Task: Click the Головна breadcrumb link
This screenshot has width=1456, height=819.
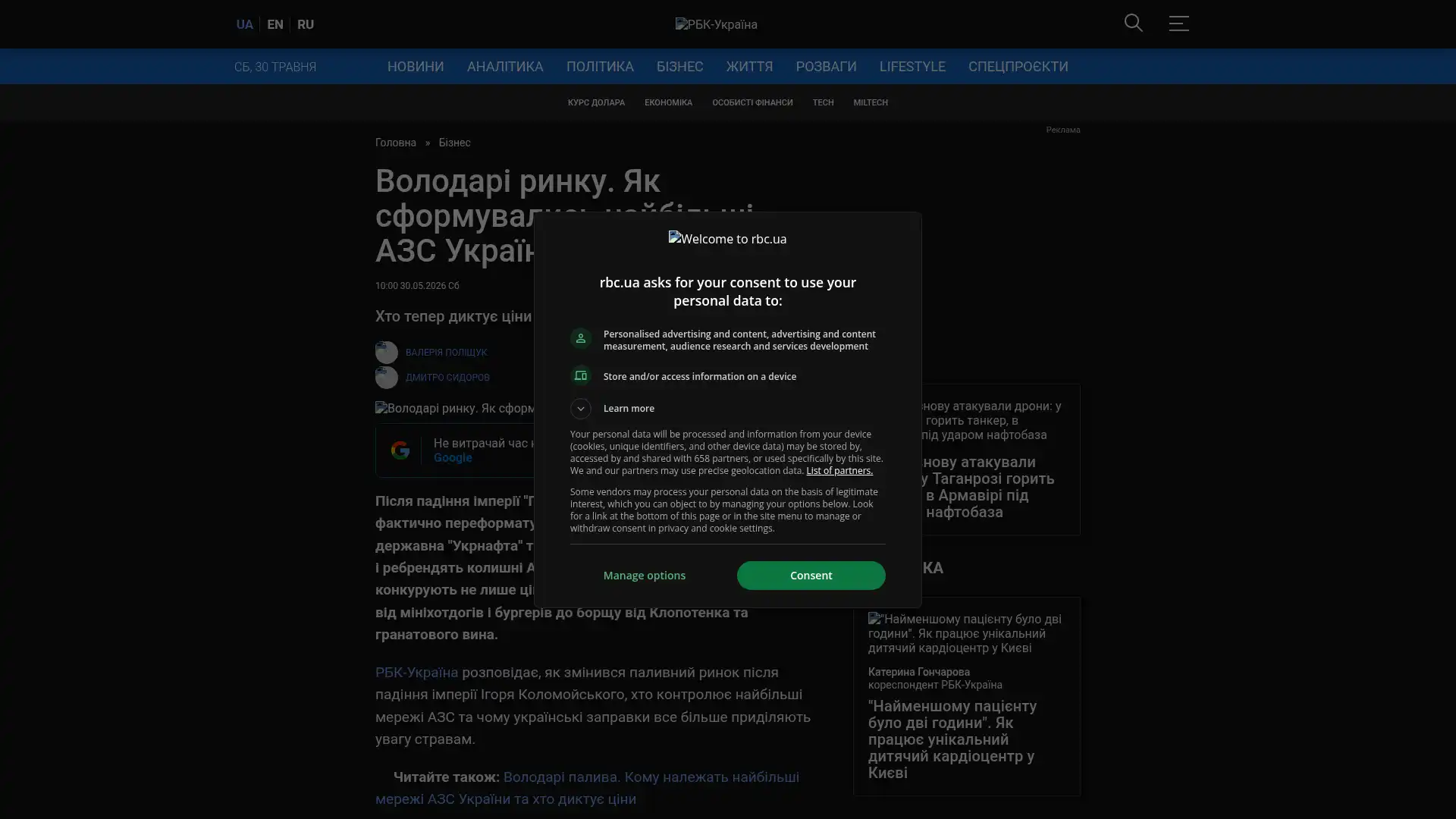Action: 396,143
